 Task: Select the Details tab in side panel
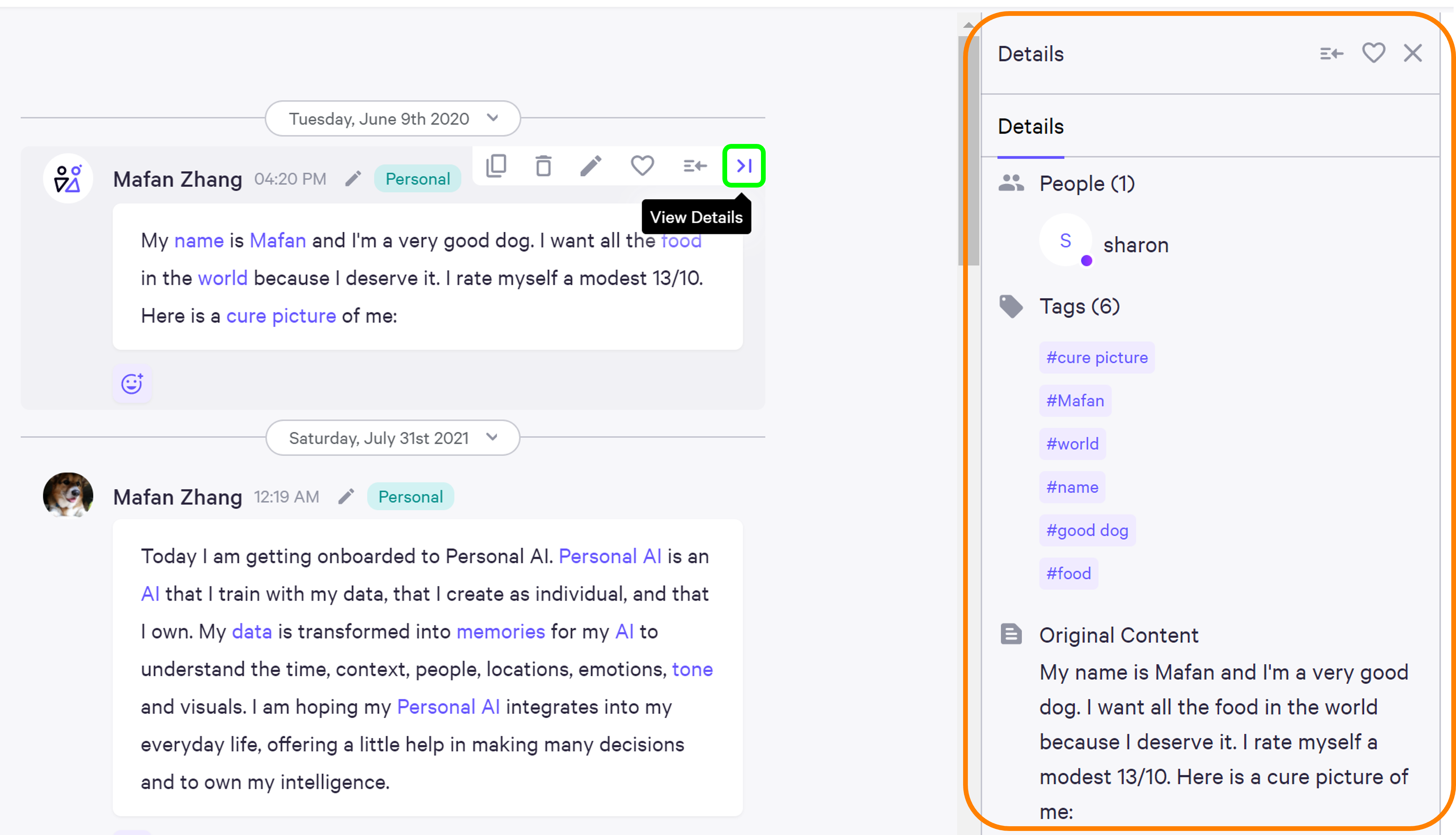tap(1030, 127)
